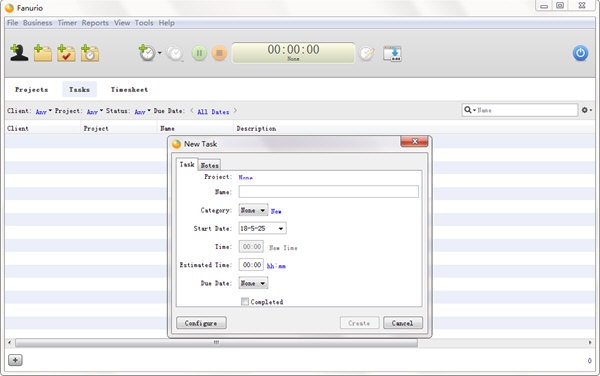Click the search magnifier icon dropdown
This screenshot has width=600, height=376.
point(470,110)
